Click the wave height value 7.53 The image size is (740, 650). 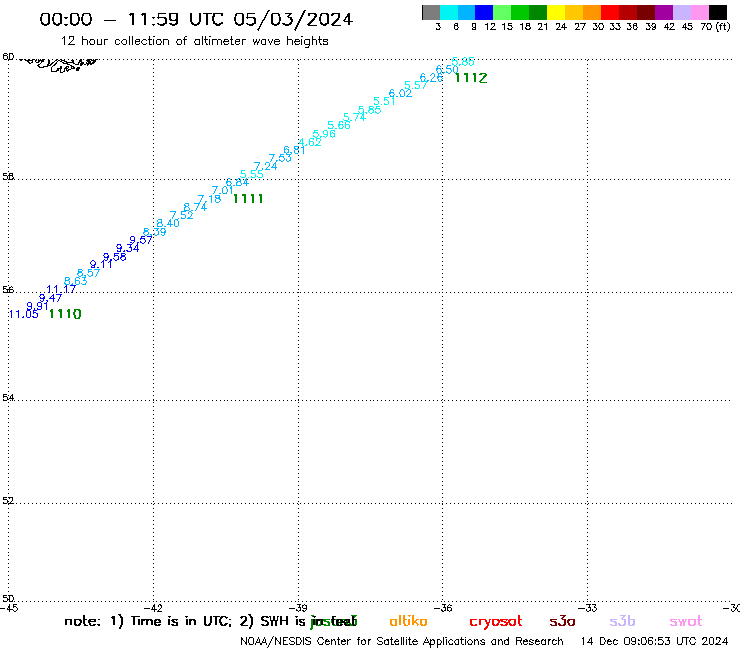point(280,158)
